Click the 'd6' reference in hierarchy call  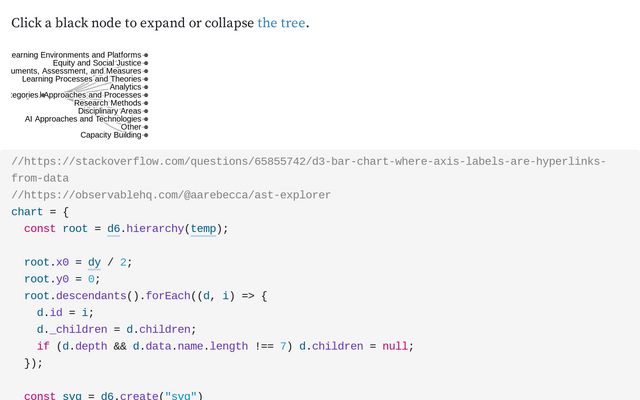[x=113, y=229]
